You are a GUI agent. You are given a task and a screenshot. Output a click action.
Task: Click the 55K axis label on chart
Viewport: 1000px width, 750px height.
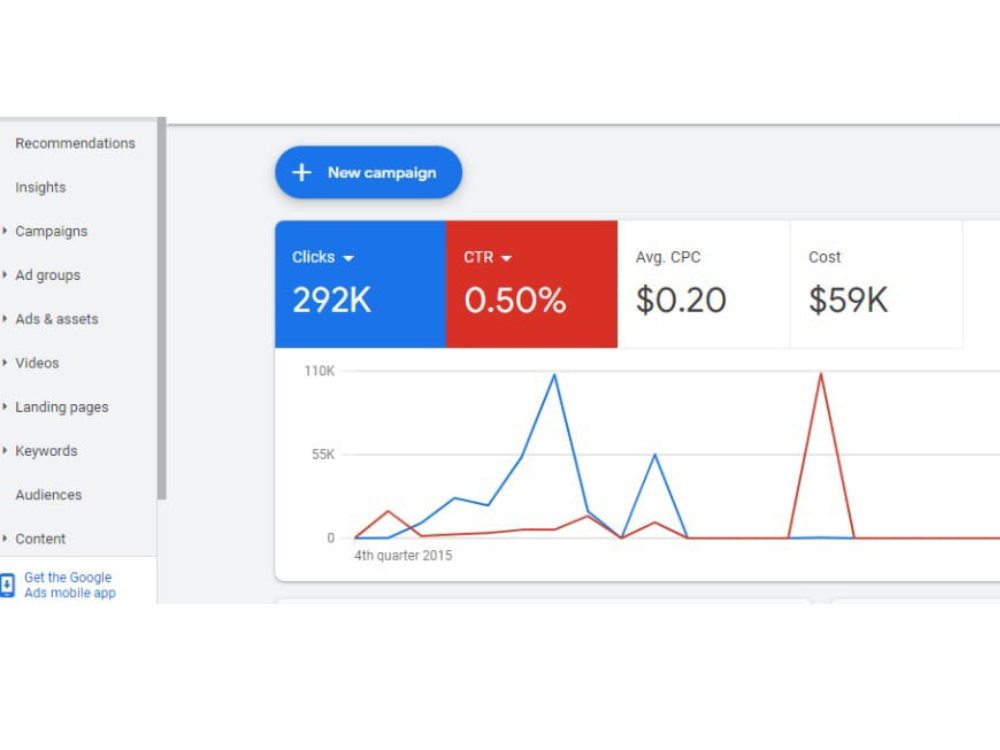[x=323, y=455]
